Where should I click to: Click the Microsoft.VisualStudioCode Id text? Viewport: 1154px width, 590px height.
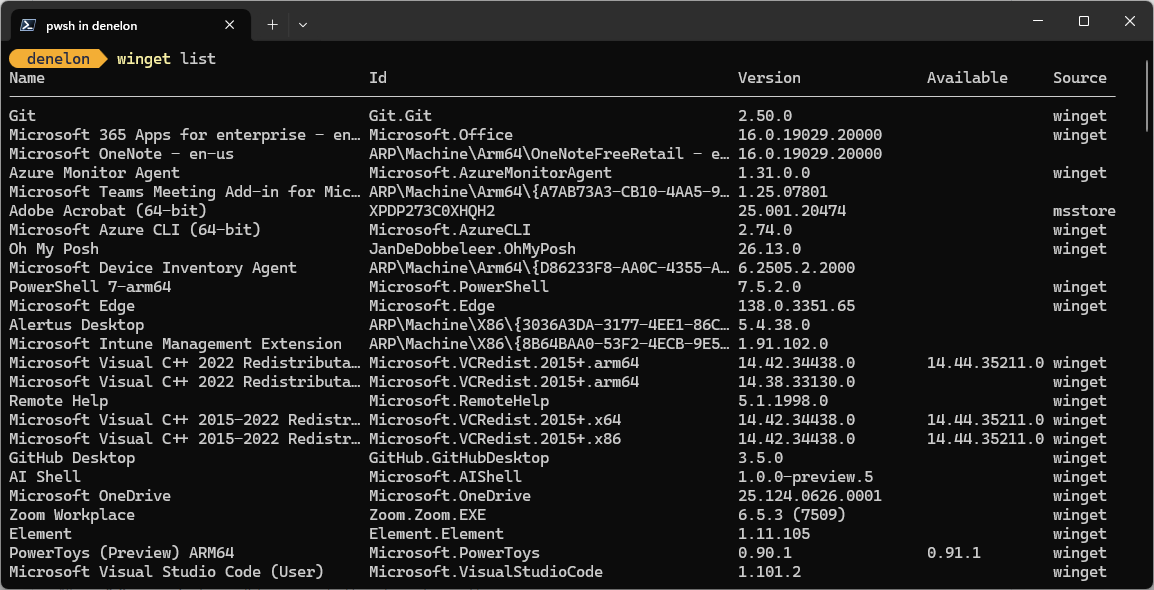(485, 572)
